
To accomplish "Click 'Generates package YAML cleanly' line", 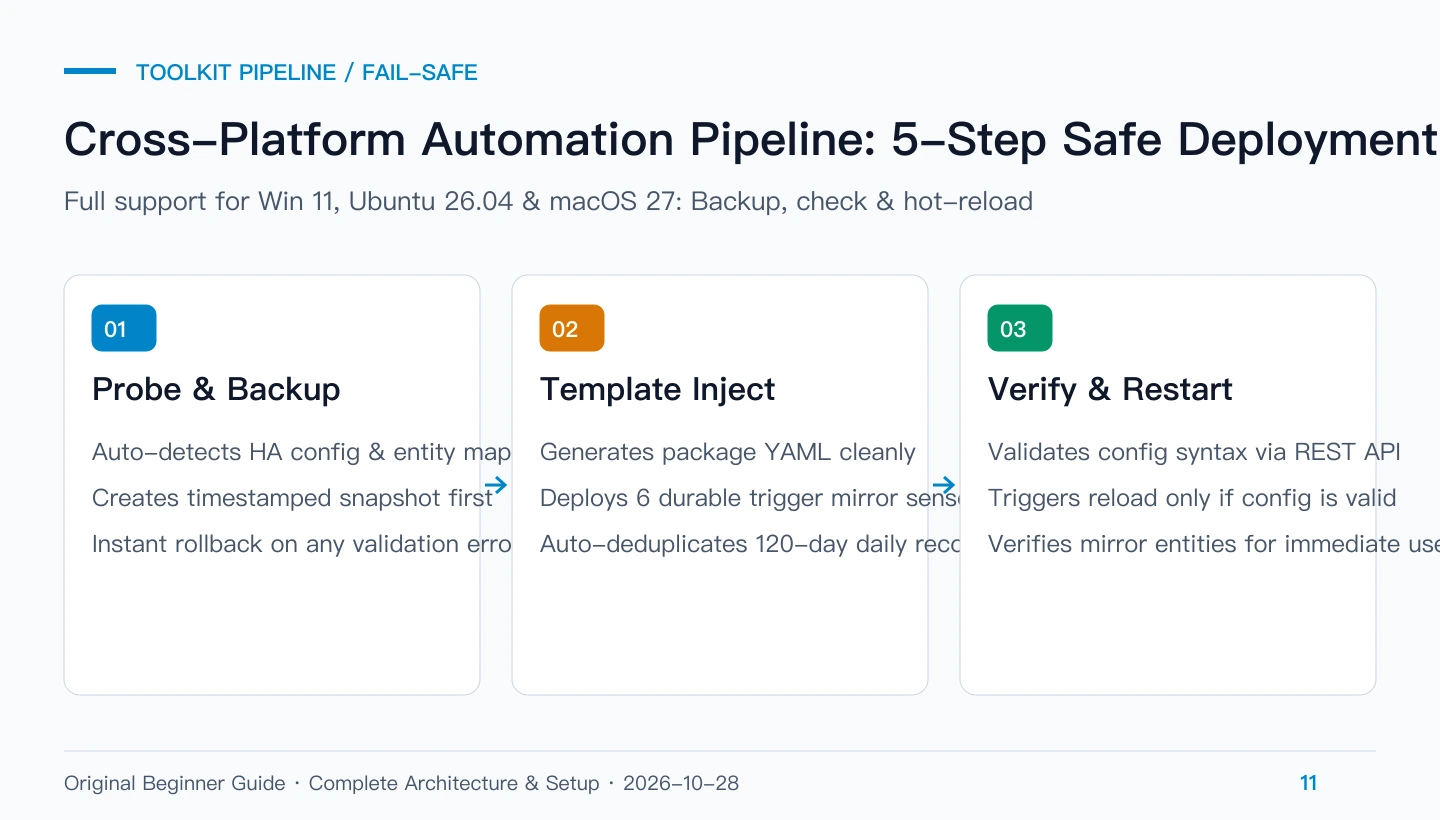I will pyautogui.click(x=728, y=452).
